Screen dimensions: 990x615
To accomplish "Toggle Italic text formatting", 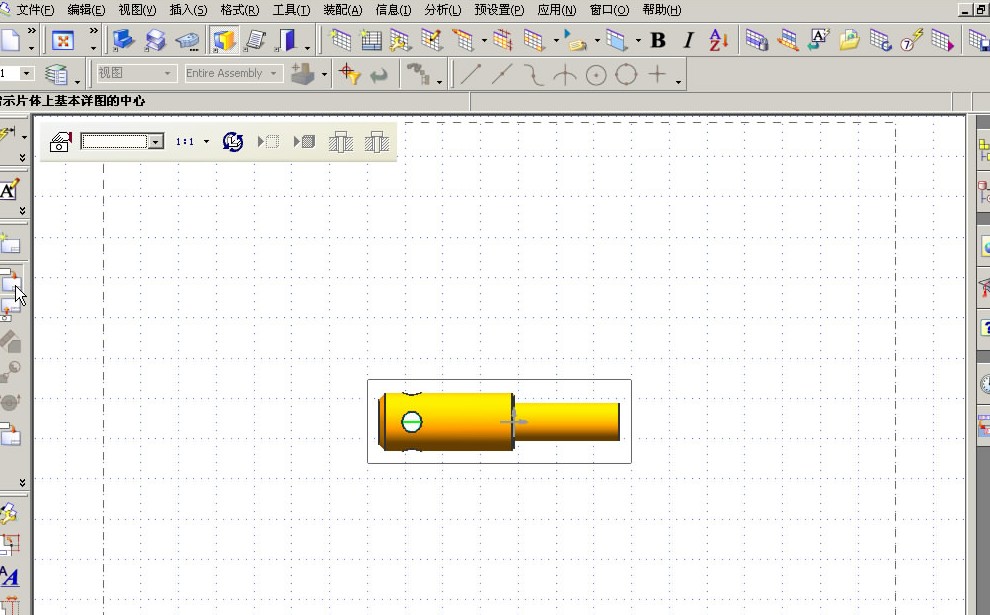I will (689, 40).
